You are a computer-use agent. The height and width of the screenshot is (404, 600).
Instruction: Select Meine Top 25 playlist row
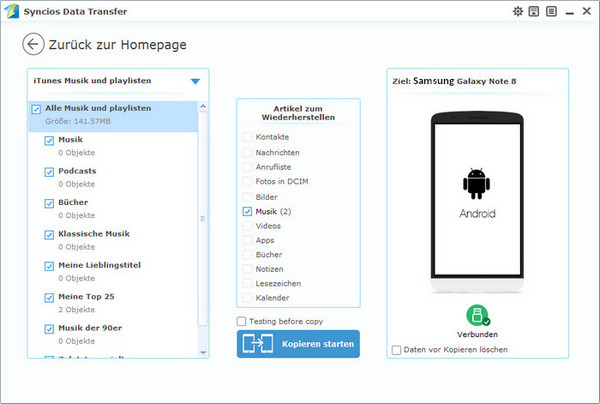[113, 303]
